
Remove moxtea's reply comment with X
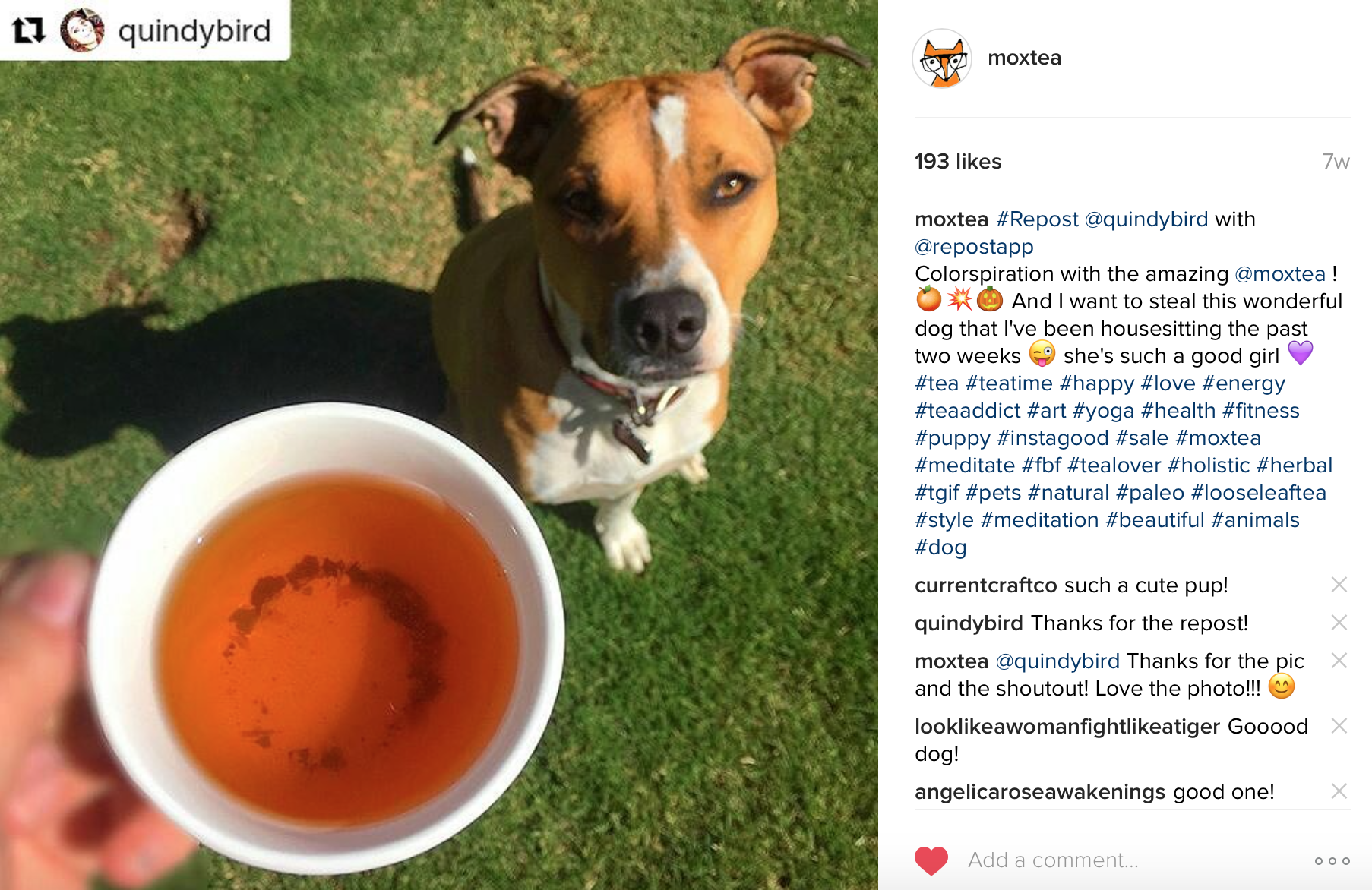[1339, 660]
